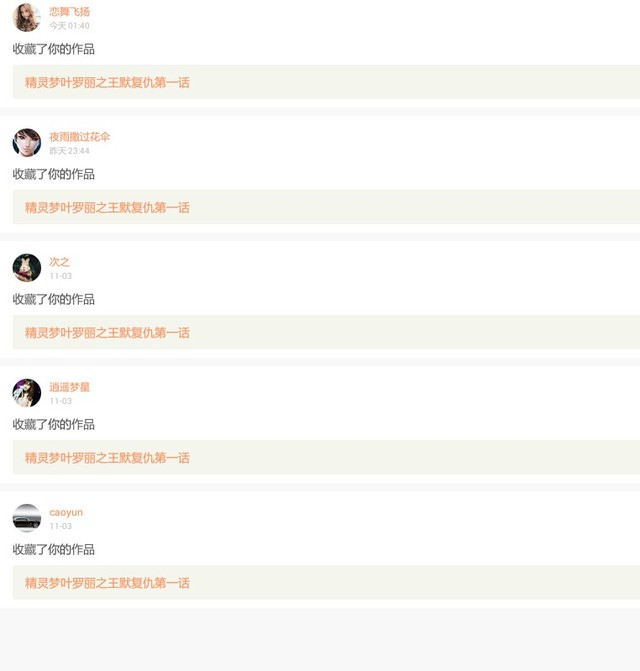
Task: Tap 收藏了你的作品 text under 逍遥梦星
Action: [53, 425]
